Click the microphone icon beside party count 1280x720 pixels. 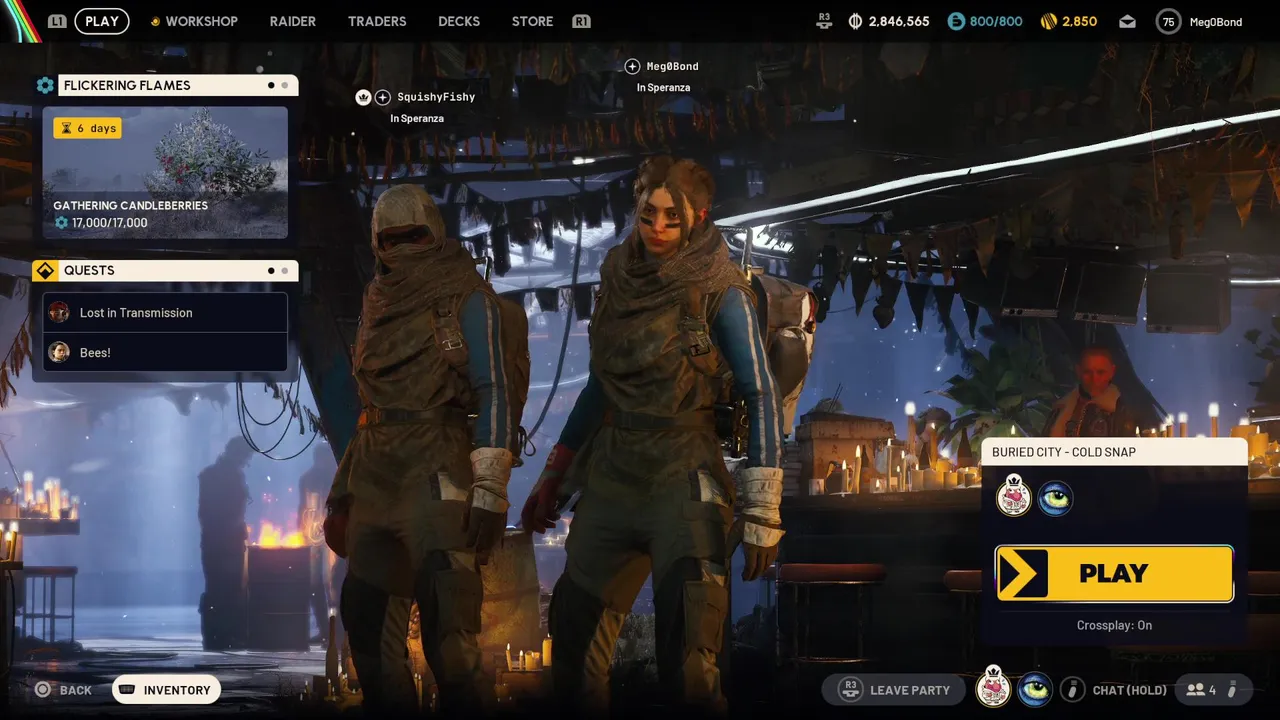coord(1232,690)
